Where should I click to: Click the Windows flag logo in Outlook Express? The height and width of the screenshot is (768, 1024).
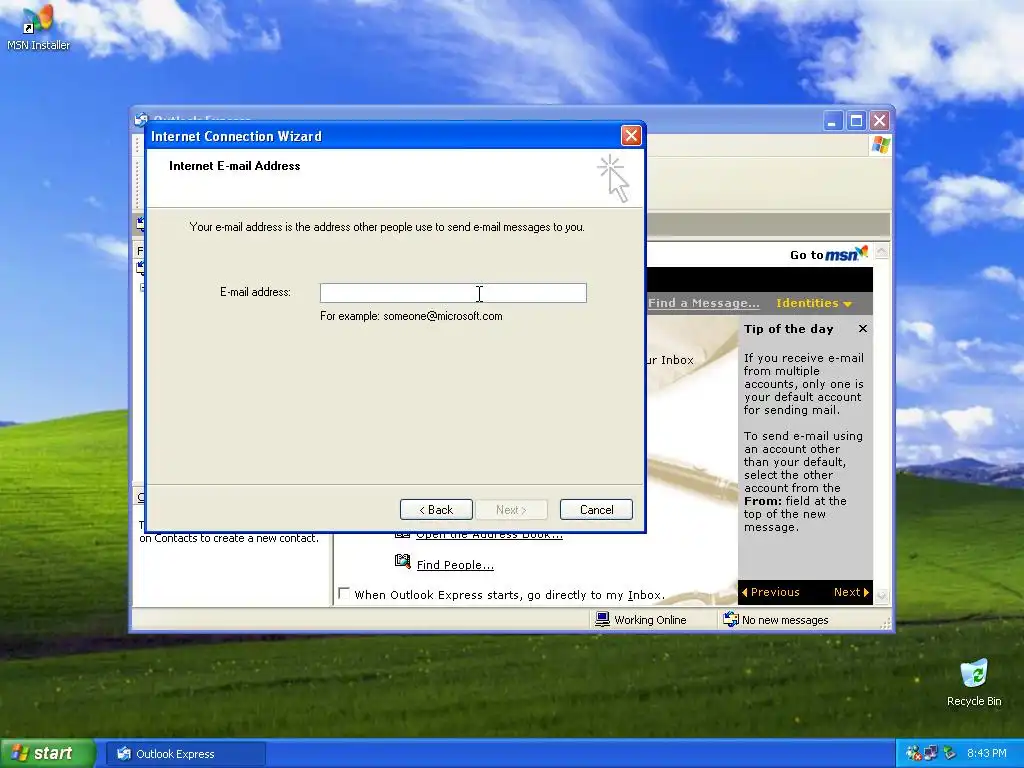(880, 145)
